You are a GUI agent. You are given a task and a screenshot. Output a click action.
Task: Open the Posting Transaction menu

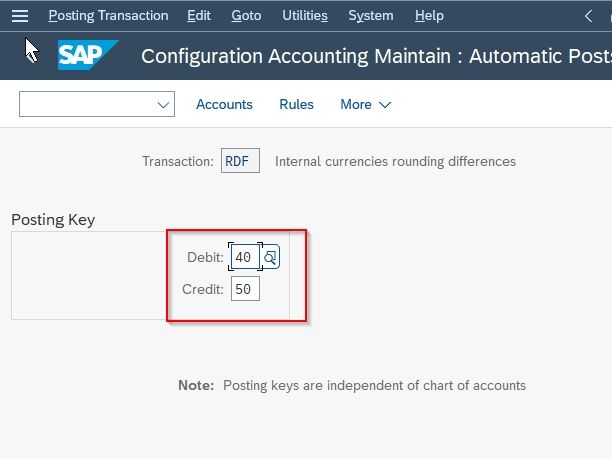click(x=109, y=16)
